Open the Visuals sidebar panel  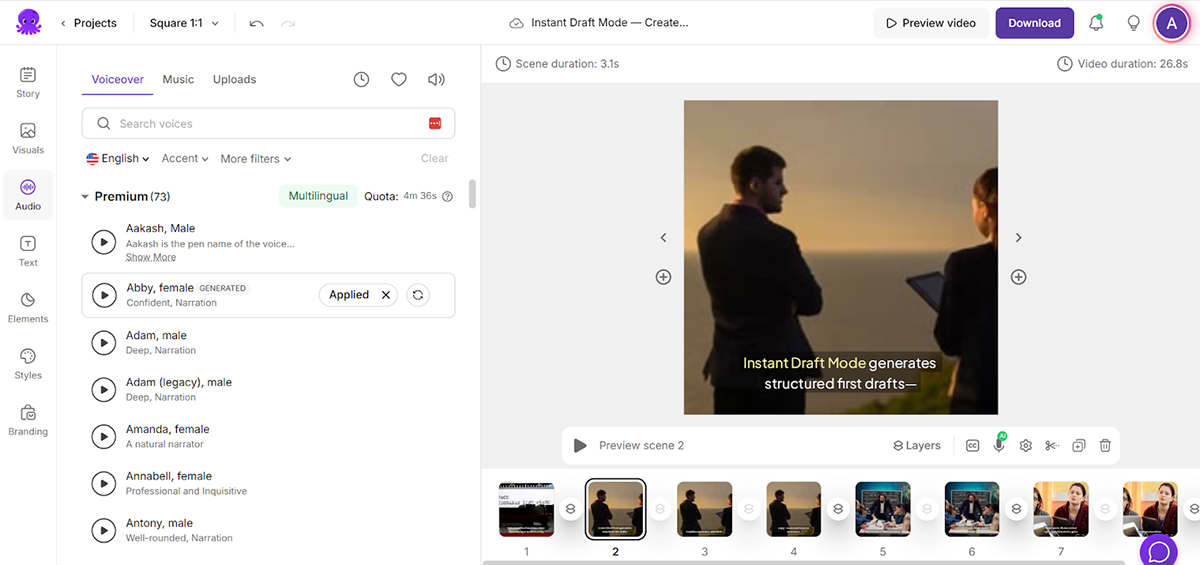[x=28, y=138]
